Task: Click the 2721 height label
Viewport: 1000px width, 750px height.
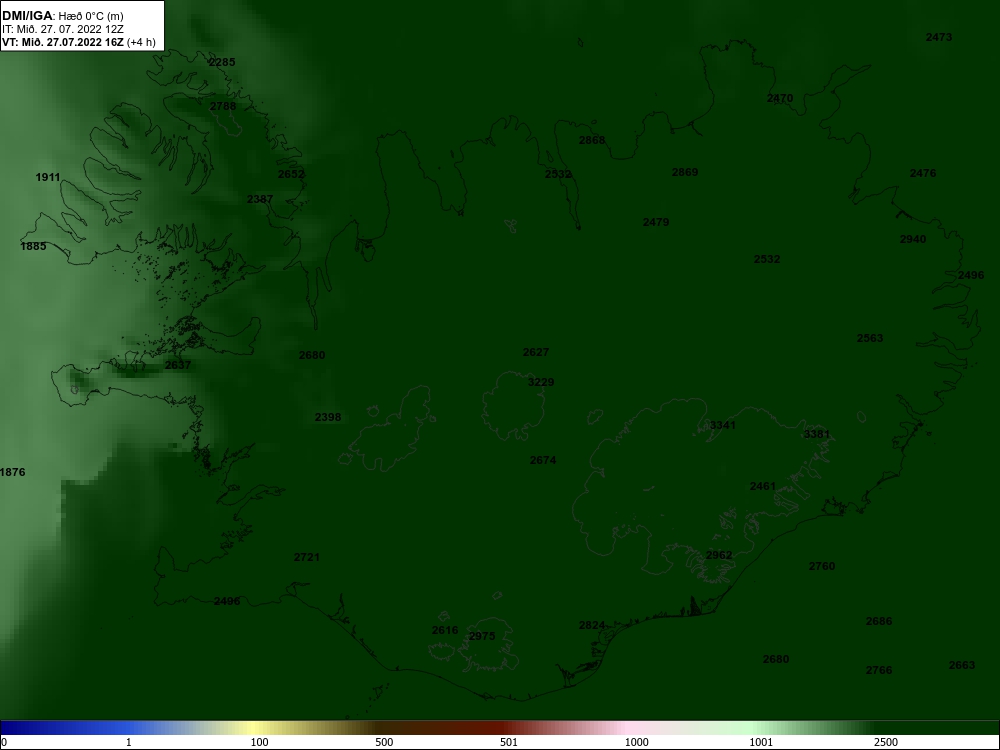Action: click(x=307, y=557)
